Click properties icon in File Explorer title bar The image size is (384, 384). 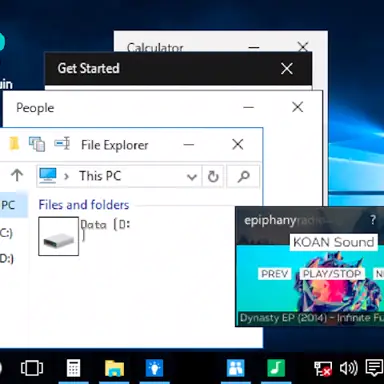(x=37, y=144)
